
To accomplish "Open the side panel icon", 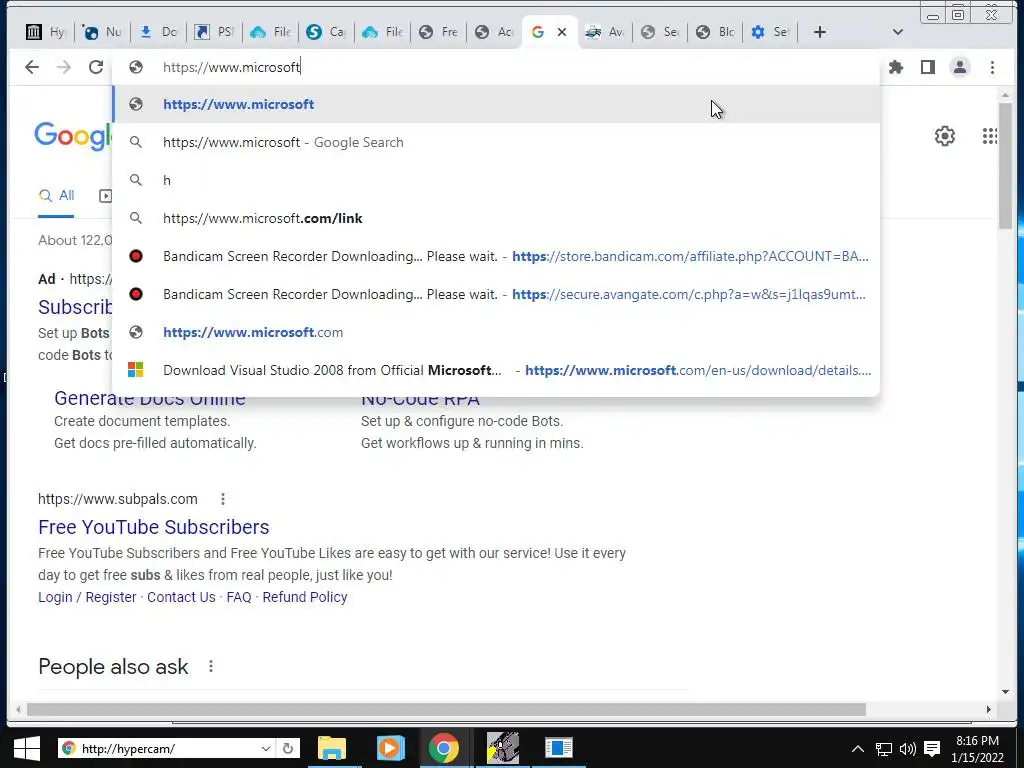I will coord(927,67).
